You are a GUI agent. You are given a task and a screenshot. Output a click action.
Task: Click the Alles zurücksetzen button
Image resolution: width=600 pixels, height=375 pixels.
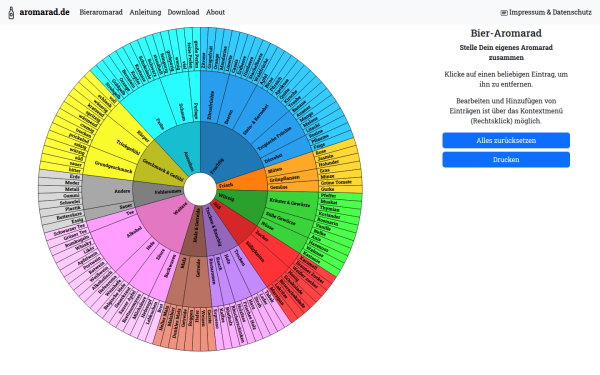506,140
